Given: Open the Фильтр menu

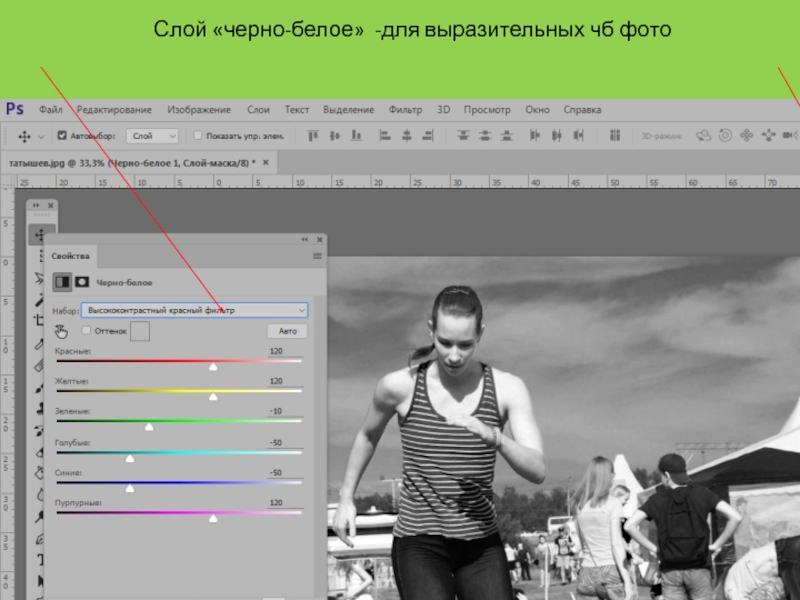Looking at the screenshot, I should (x=405, y=110).
